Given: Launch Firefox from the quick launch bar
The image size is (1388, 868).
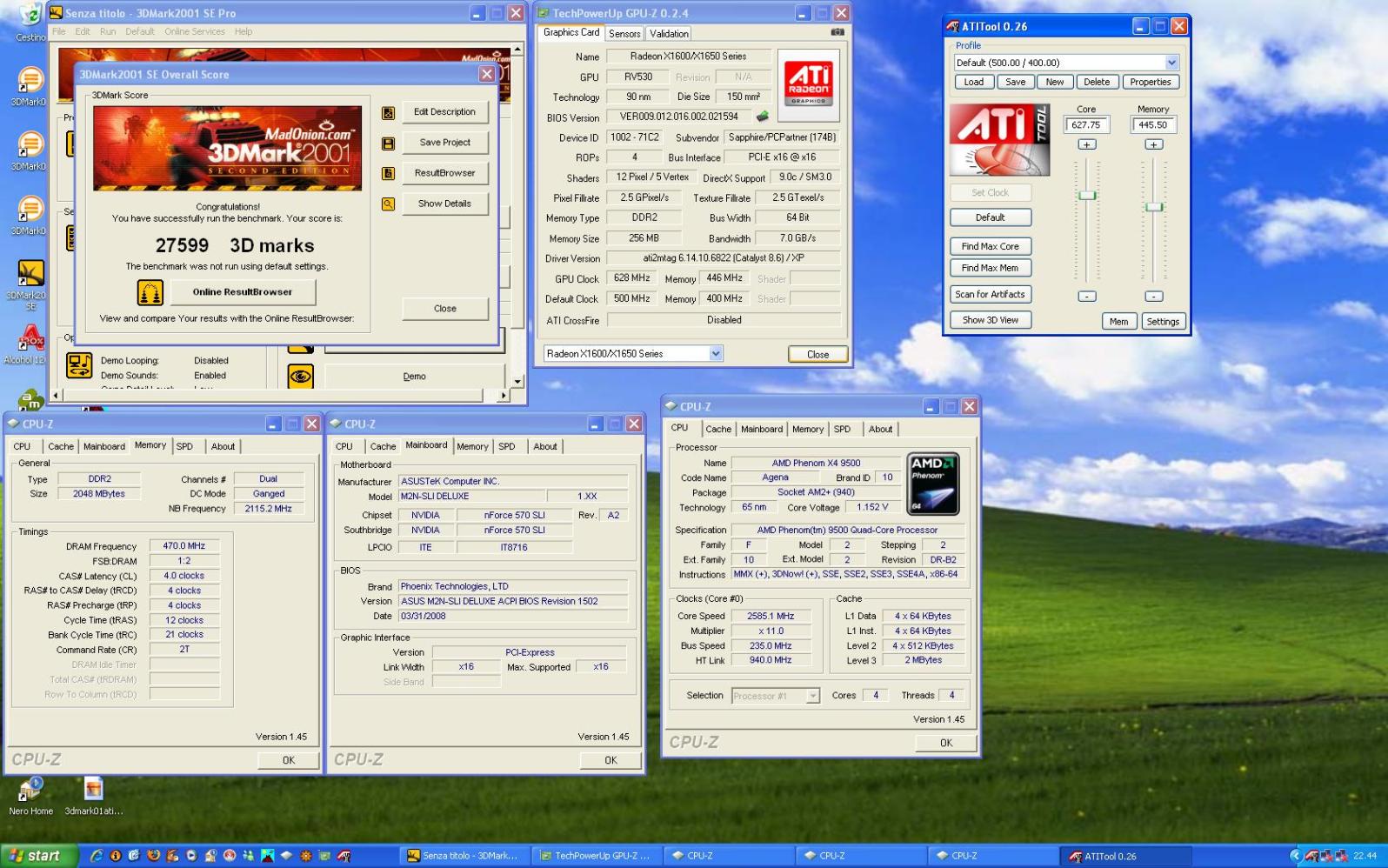Looking at the screenshot, I should click(x=153, y=856).
